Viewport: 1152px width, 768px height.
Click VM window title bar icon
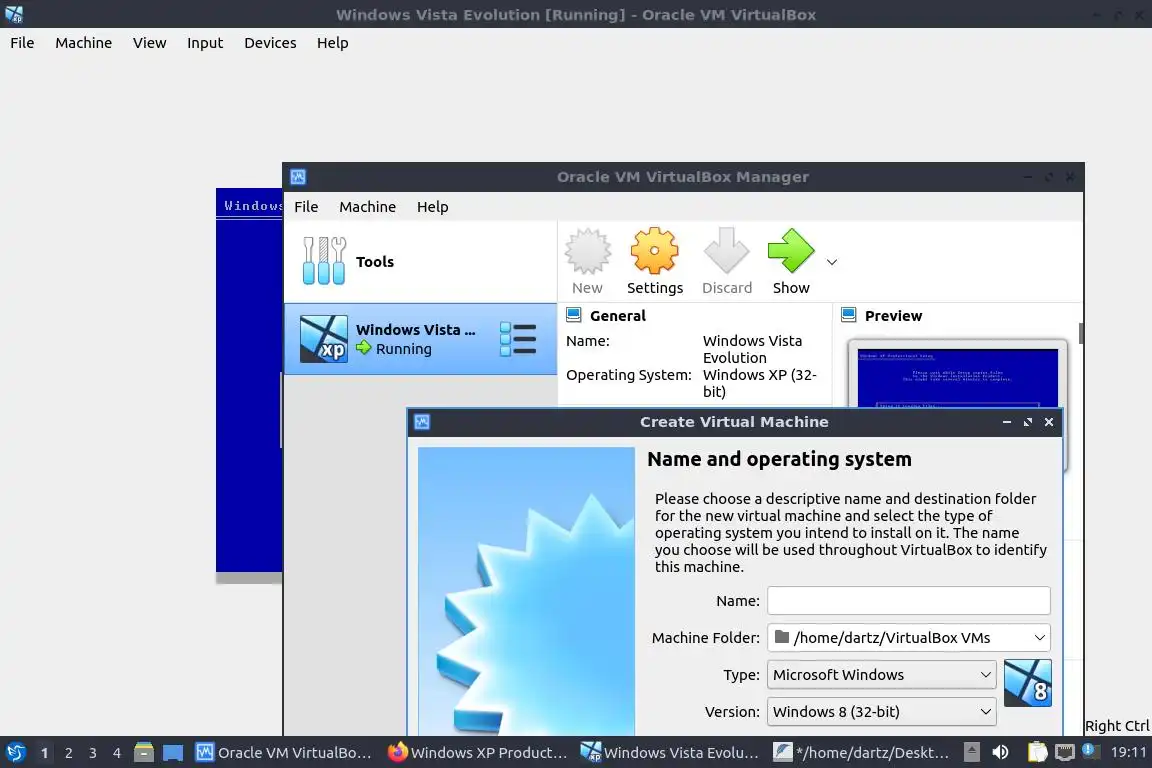(14, 14)
